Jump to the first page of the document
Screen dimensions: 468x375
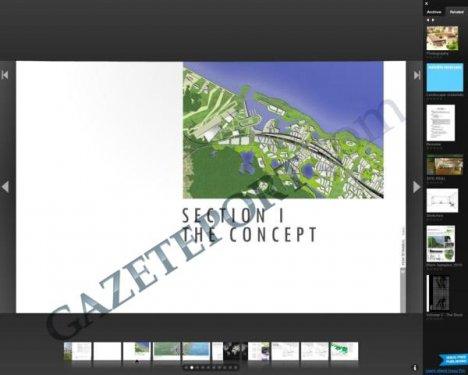(x=5, y=75)
